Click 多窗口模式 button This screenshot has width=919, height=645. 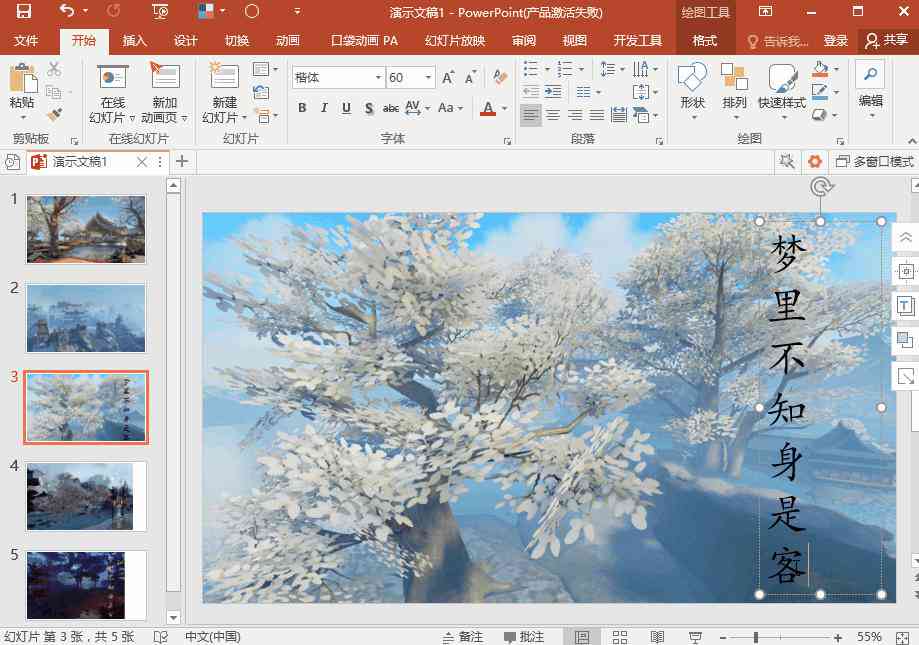[874, 161]
